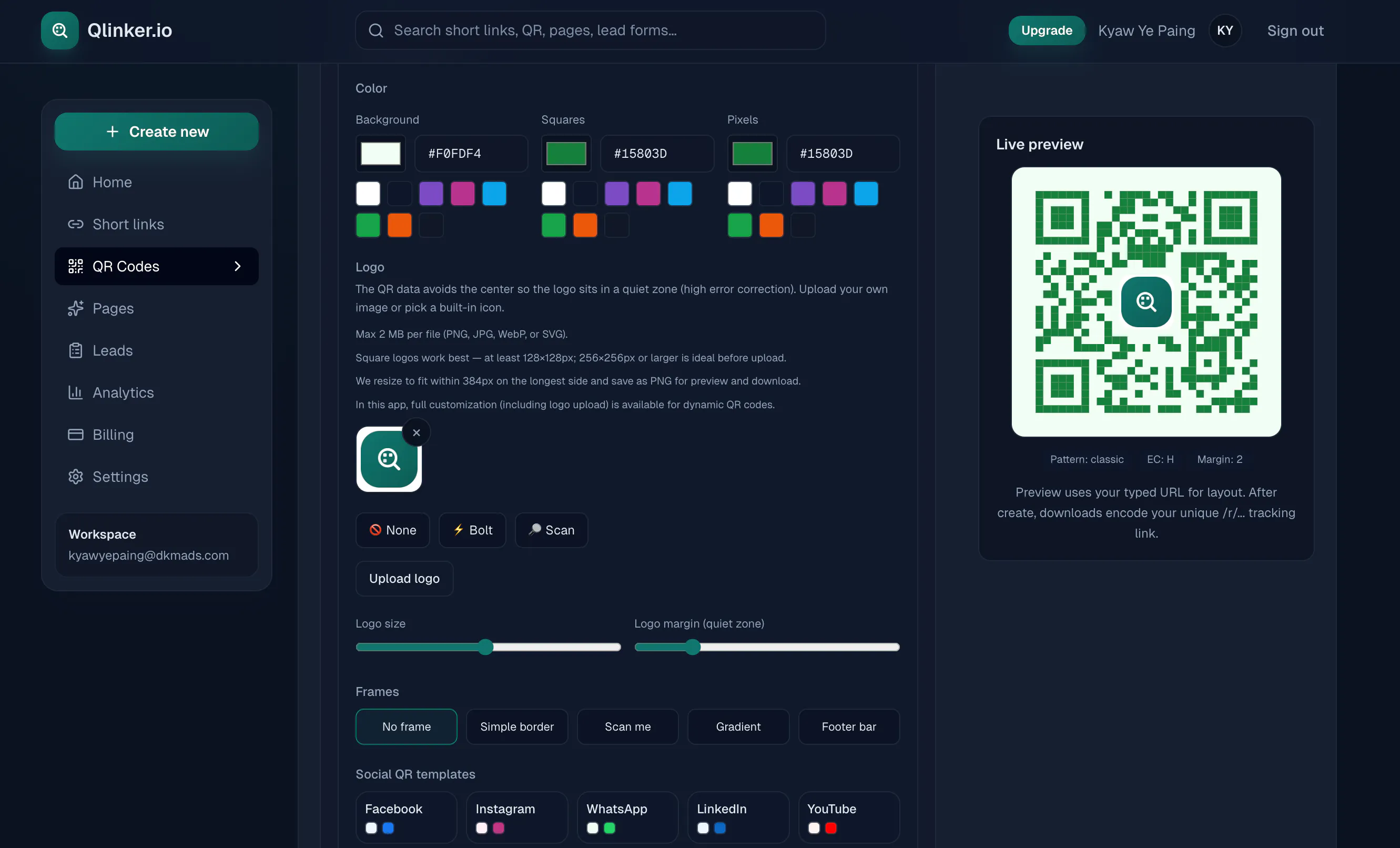Screen dimensions: 1400x848
Task: Pick white preset for Pixels
Action: click(740, 194)
